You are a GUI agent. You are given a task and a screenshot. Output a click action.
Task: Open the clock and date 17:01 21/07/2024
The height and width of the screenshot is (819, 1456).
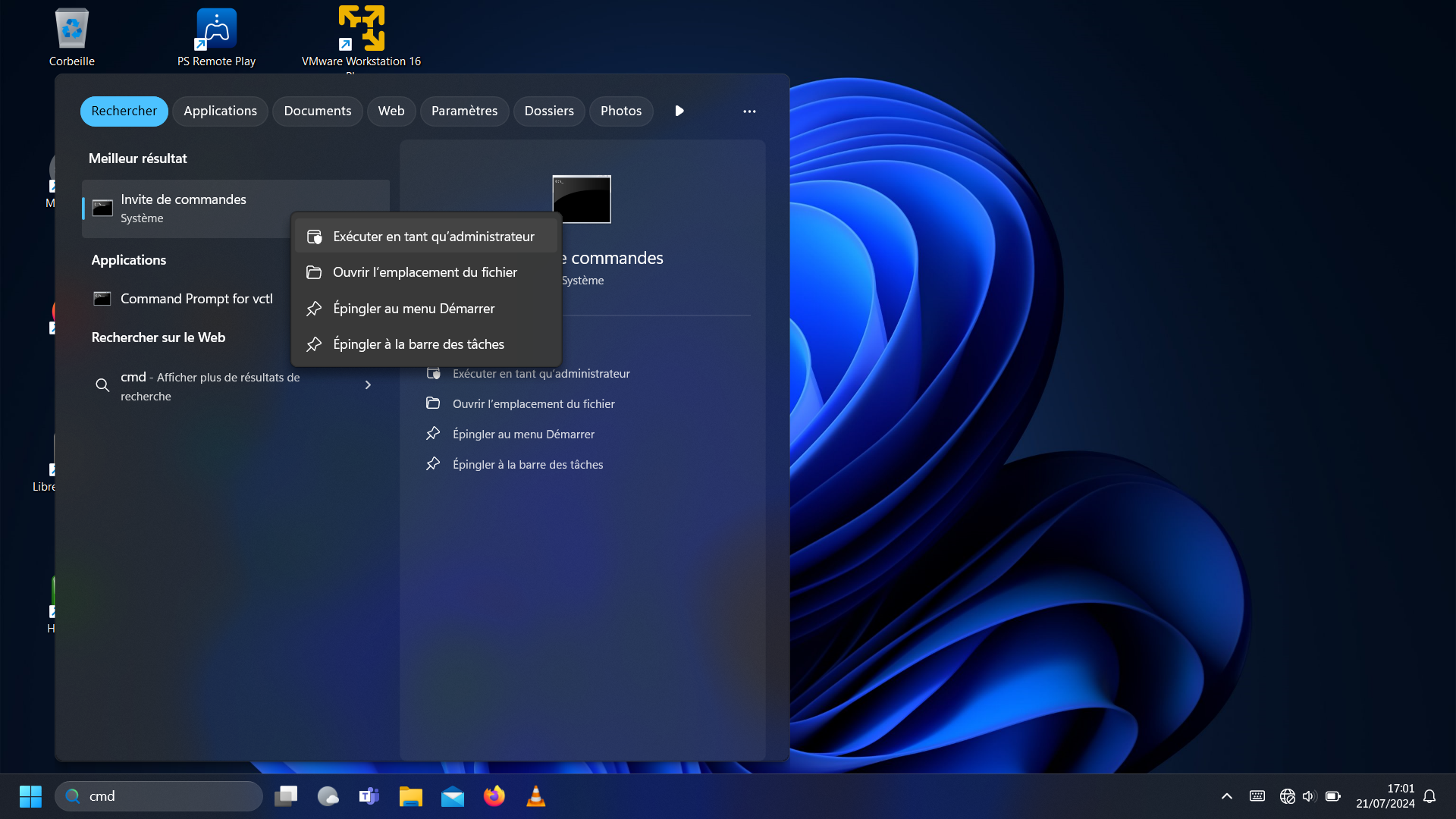1385,796
